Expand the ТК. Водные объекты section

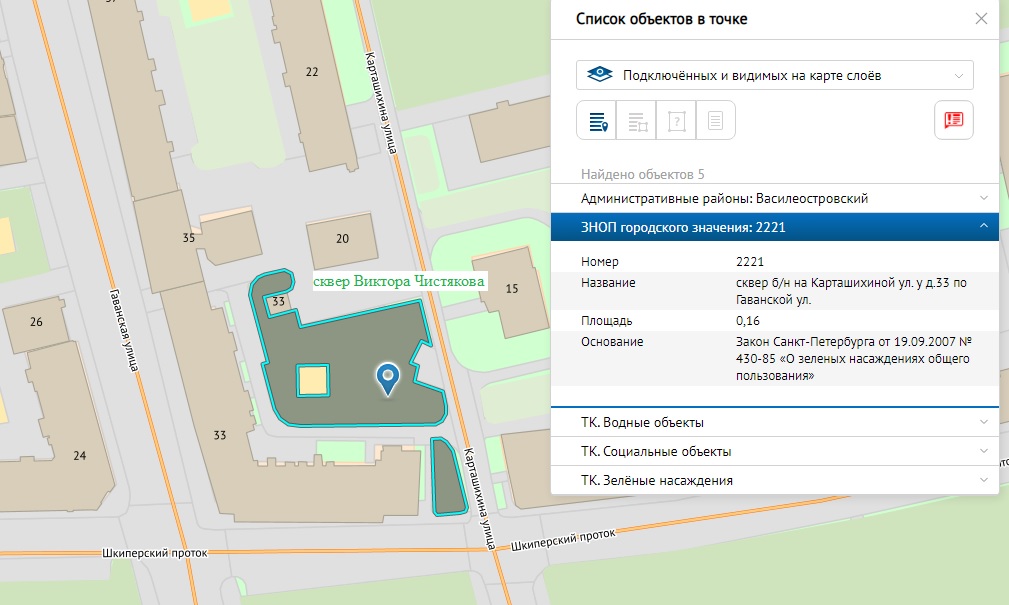[774, 422]
